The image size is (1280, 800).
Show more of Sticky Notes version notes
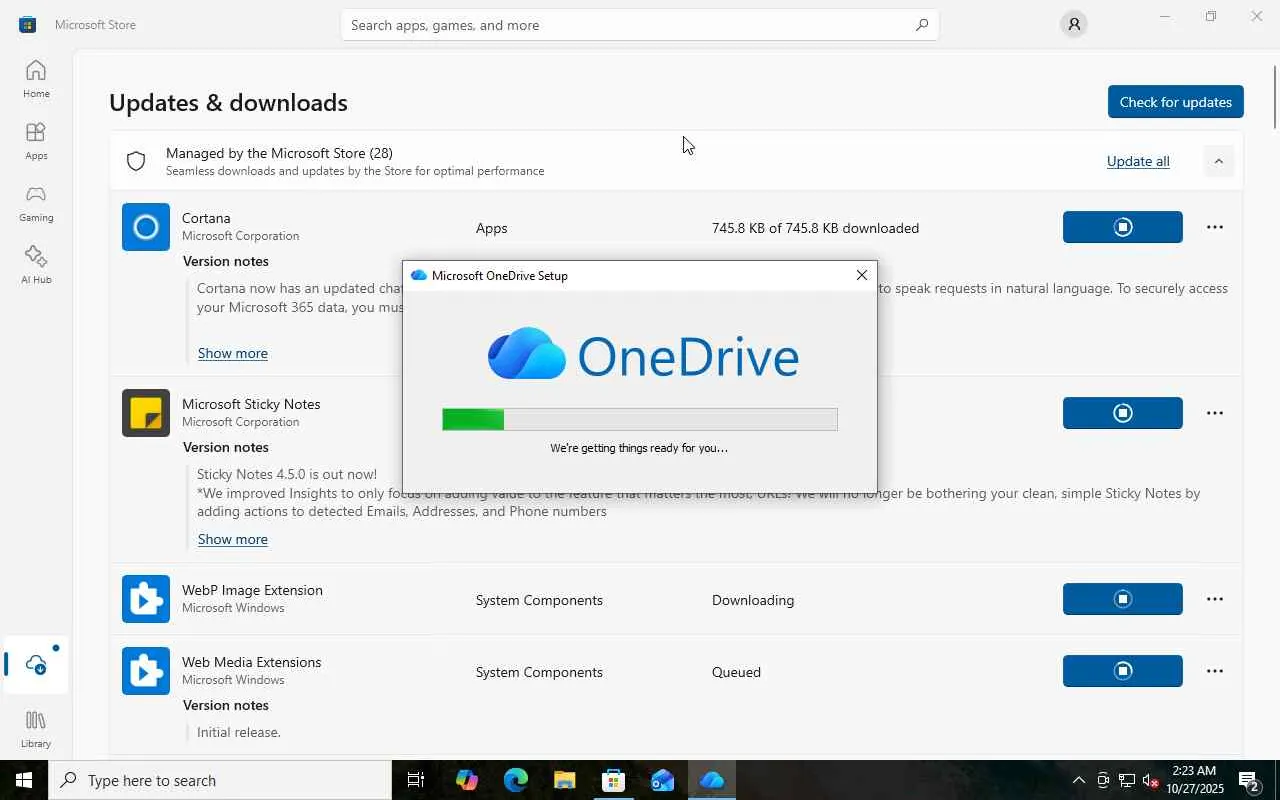pos(233,539)
